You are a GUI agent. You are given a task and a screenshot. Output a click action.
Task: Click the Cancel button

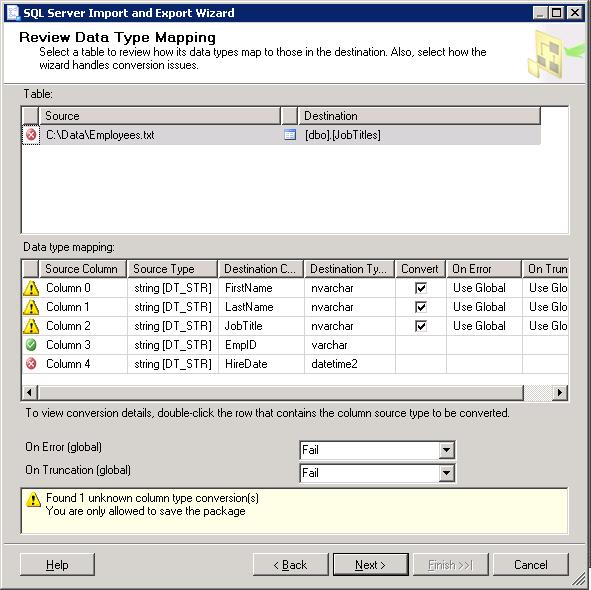531,564
